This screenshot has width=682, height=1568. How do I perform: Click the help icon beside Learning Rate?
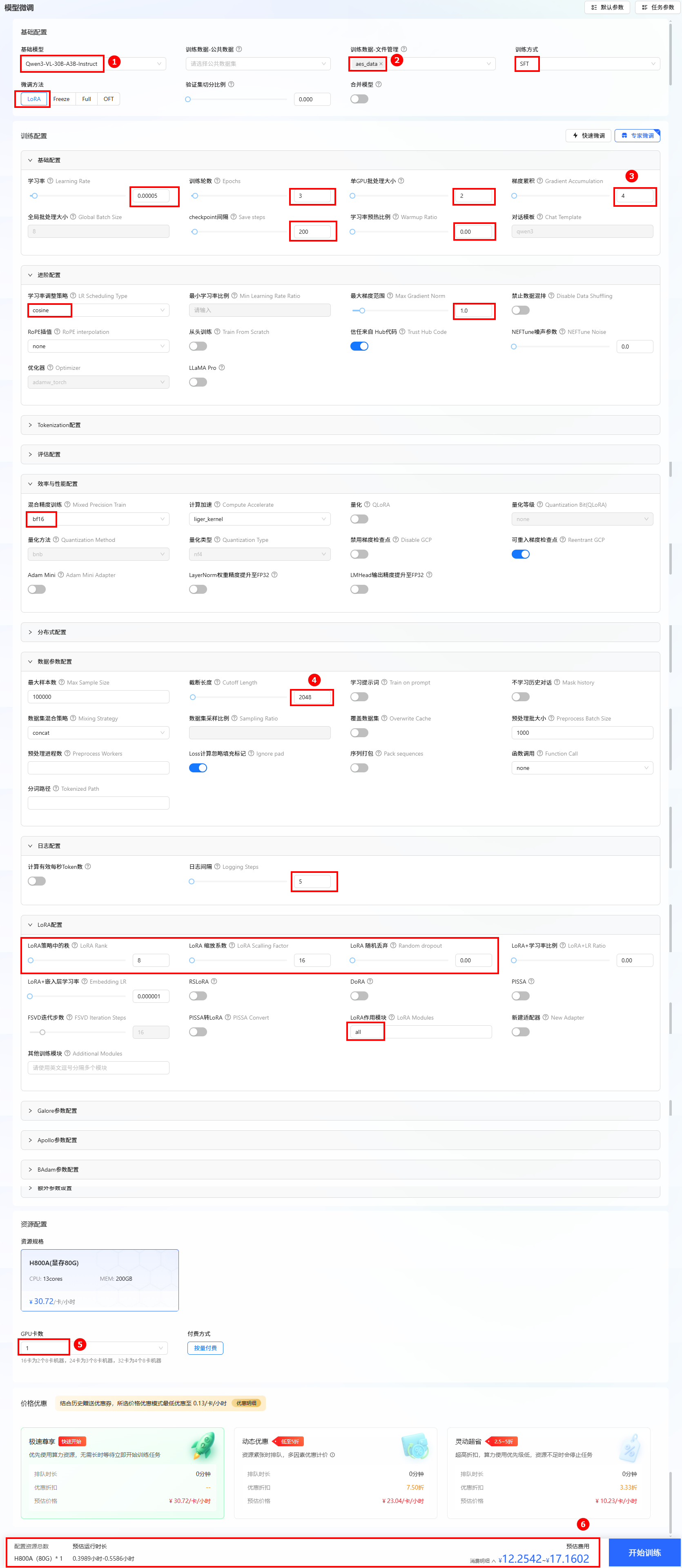tap(51, 181)
